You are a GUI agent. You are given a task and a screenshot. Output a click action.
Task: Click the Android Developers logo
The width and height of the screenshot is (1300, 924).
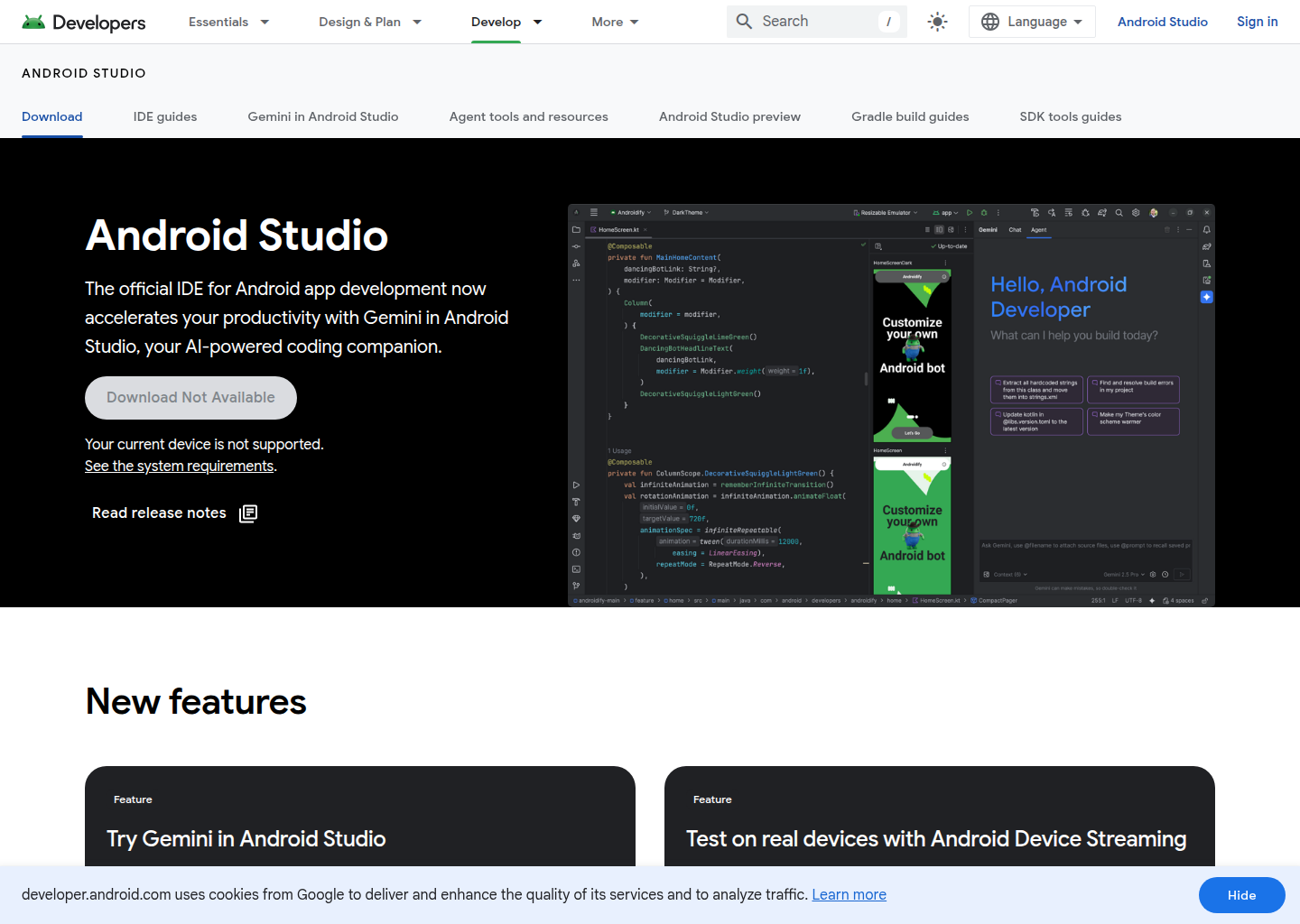pos(84,22)
